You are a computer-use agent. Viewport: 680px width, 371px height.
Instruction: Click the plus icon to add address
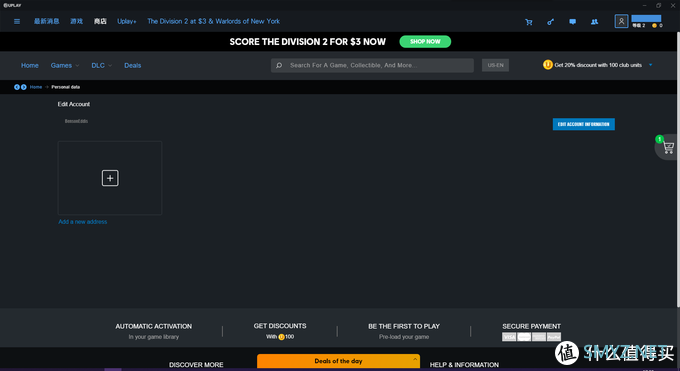110,178
